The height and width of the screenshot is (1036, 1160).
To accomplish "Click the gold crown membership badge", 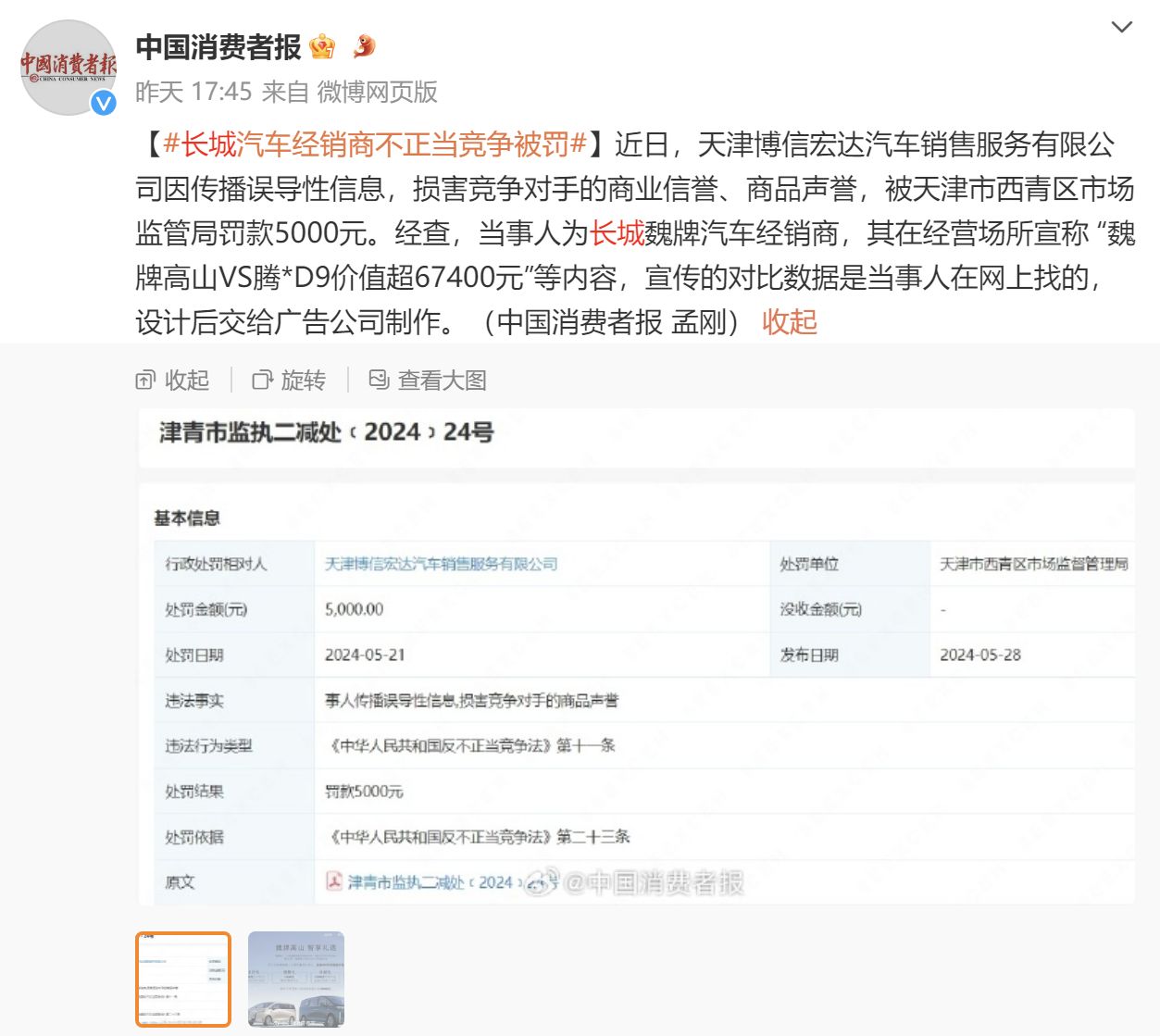I will 322,45.
